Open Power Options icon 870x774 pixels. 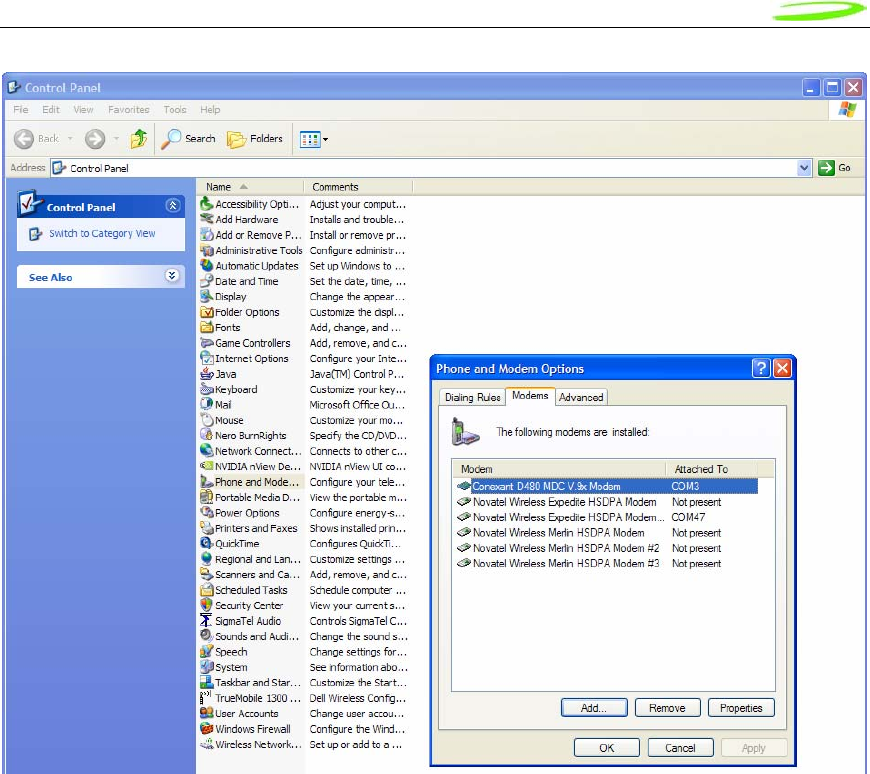click(x=207, y=513)
